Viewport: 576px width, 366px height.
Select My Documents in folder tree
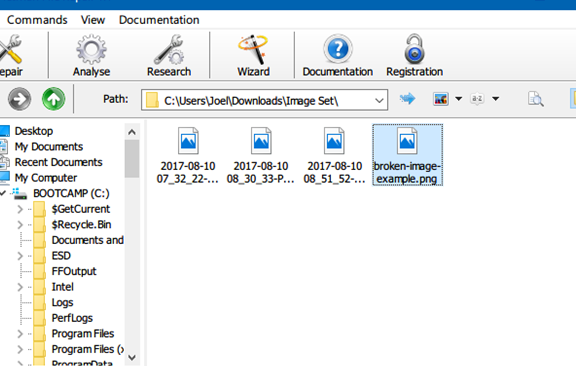49,147
